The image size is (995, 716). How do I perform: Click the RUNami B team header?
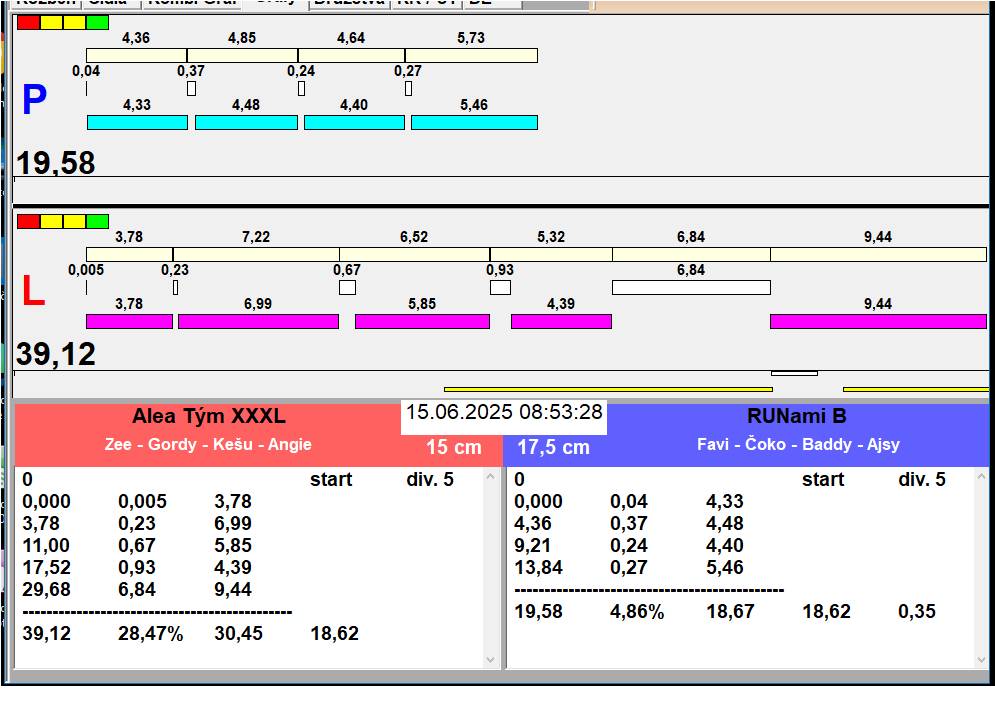coord(796,417)
